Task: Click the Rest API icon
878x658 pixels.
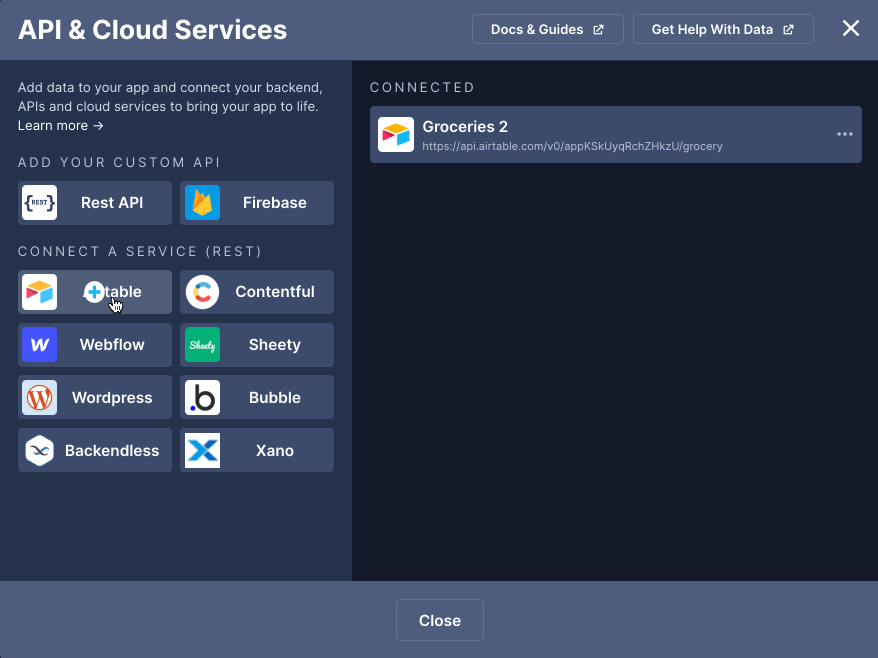Action: (39, 203)
